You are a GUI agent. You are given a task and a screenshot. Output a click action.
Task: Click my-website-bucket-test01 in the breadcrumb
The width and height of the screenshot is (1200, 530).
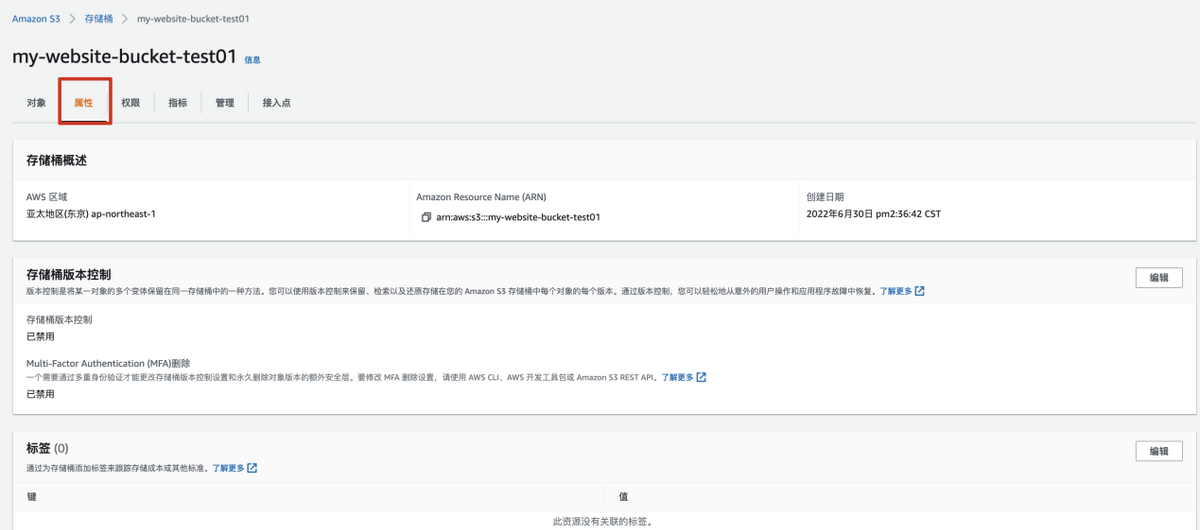click(193, 19)
